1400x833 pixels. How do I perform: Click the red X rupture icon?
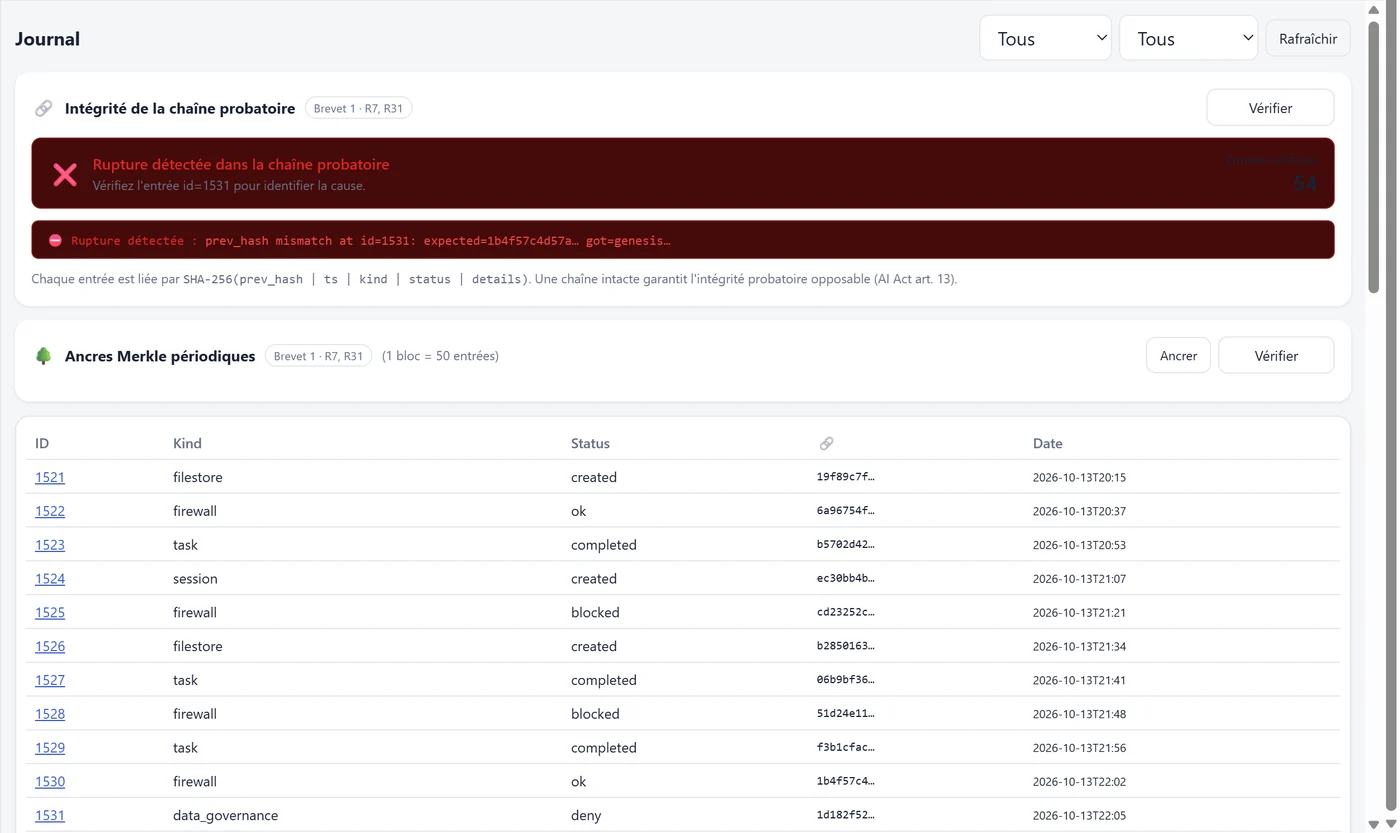[65, 175]
